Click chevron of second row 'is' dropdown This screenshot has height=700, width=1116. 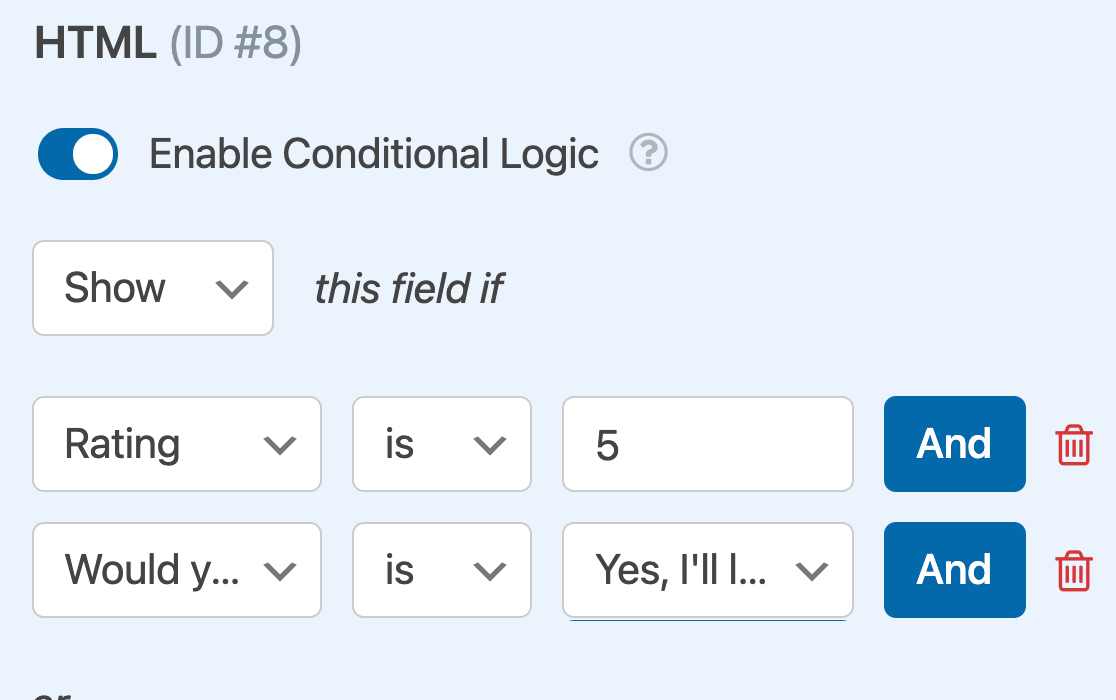[x=490, y=571]
